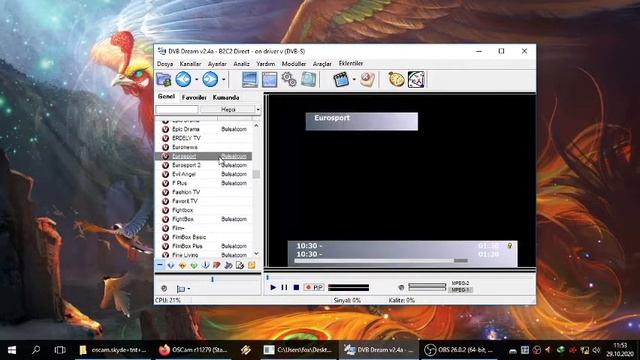Click the Pause button
The image size is (640, 360).
pyautogui.click(x=284, y=287)
